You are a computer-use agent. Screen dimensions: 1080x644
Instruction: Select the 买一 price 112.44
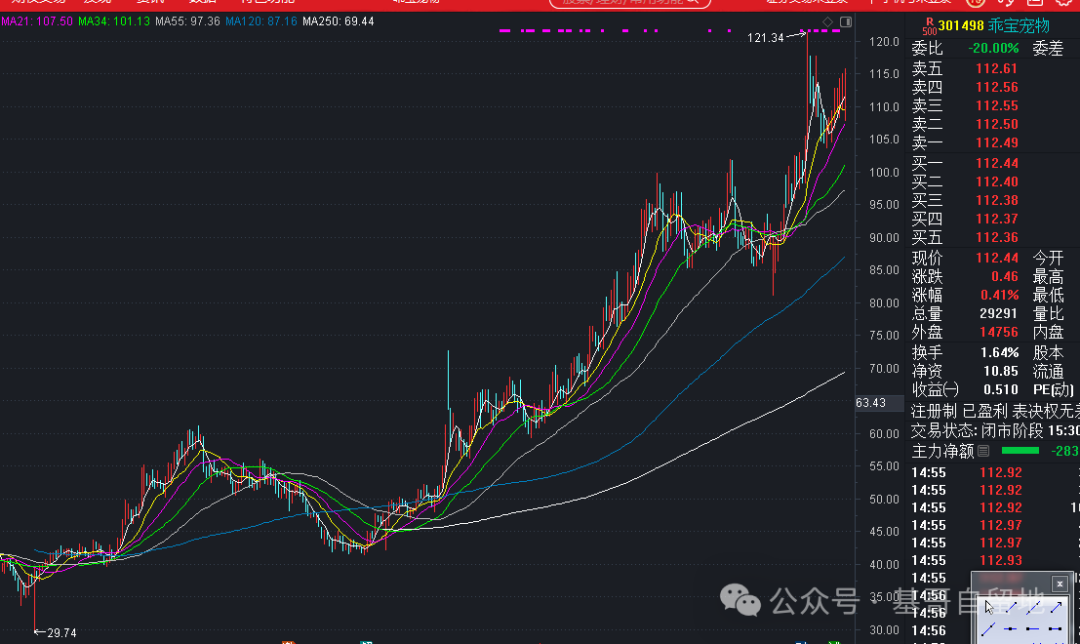[x=997, y=163]
